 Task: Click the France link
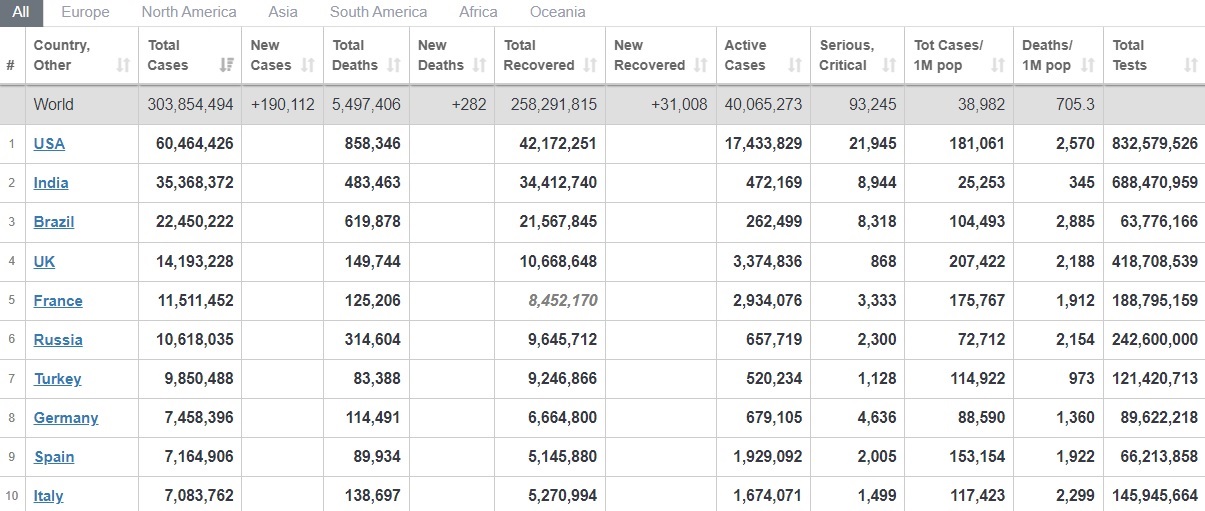click(x=58, y=300)
